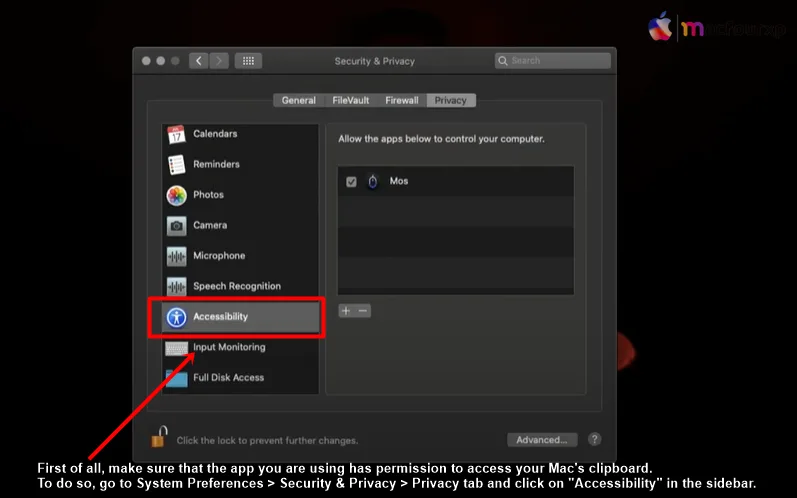The height and width of the screenshot is (498, 797).
Task: Select Microphone label in privacy list
Action: click(x=219, y=256)
